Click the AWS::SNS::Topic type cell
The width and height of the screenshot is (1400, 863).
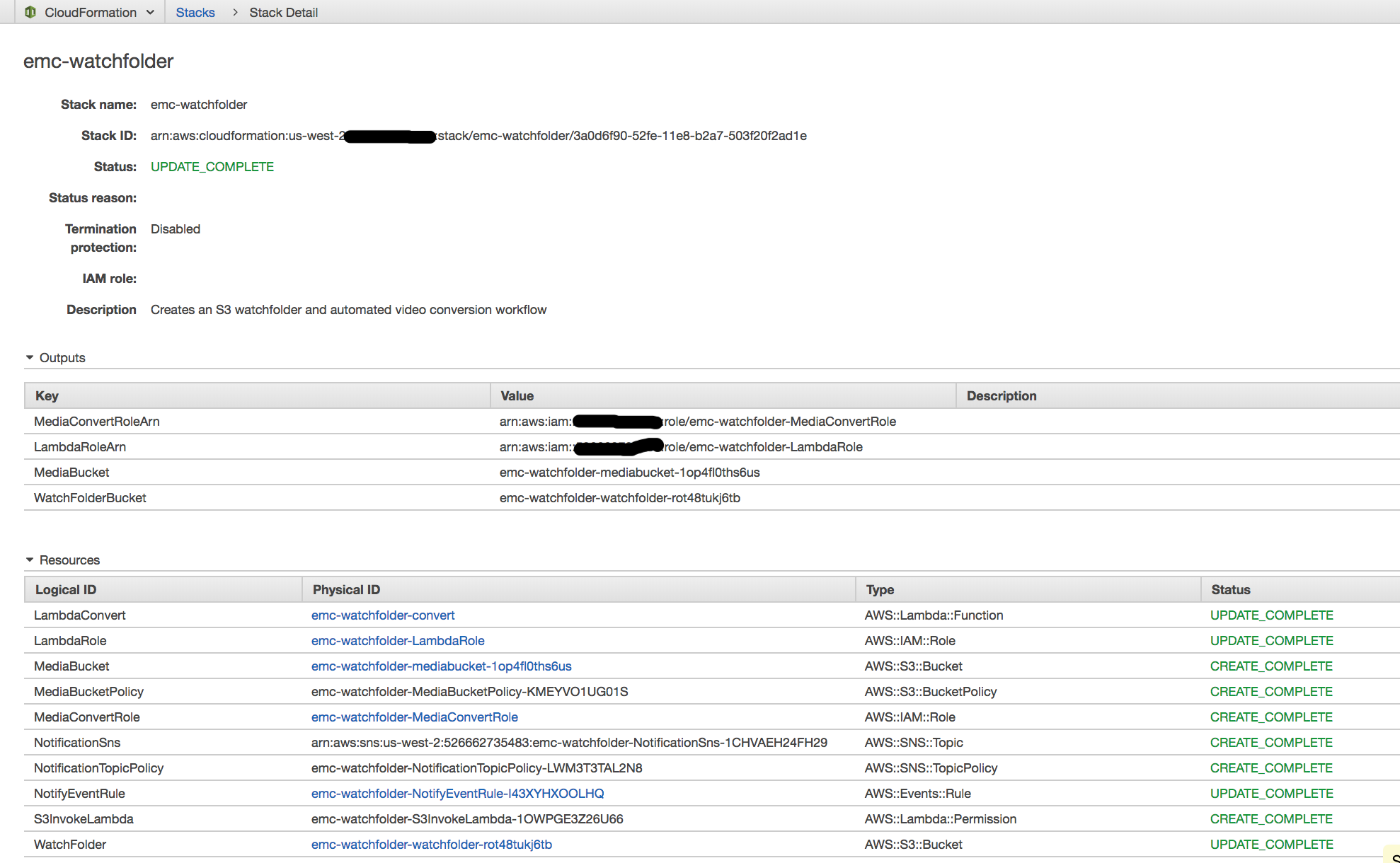(x=914, y=743)
